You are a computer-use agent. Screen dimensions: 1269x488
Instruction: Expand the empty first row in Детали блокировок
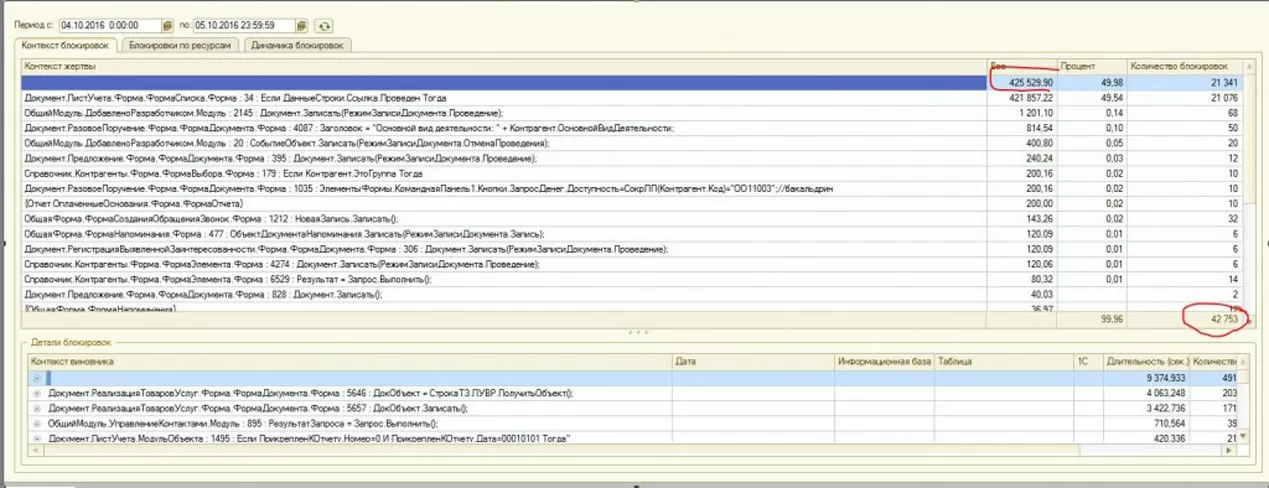click(38, 378)
